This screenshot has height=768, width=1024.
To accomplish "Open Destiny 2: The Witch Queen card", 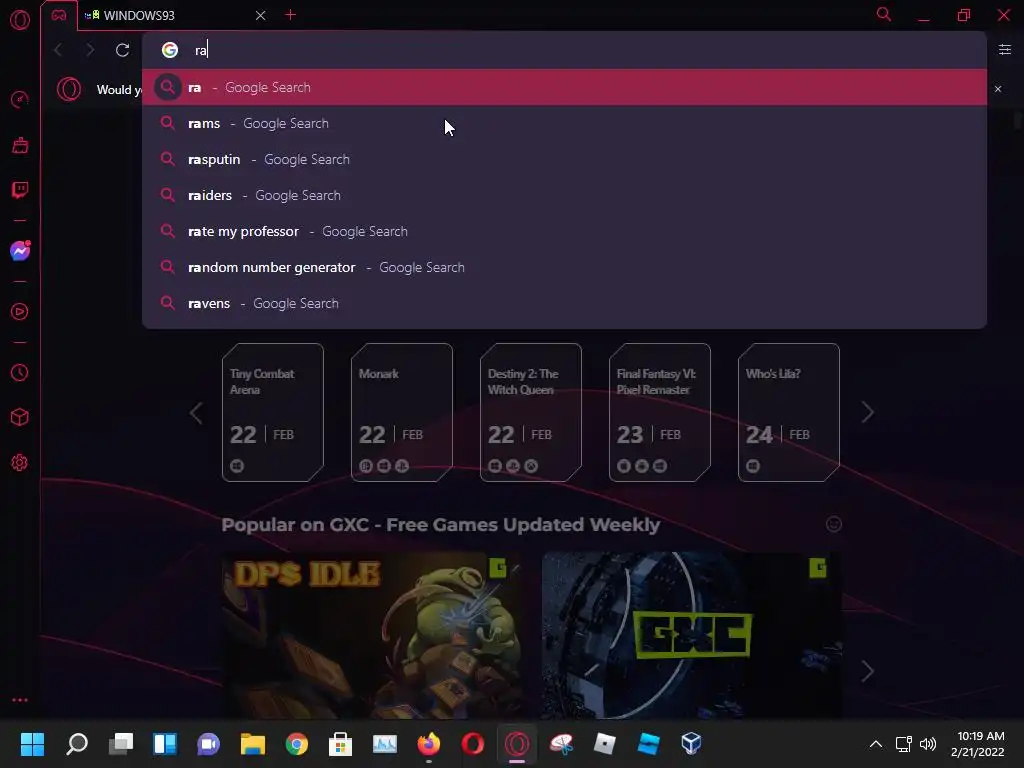I will tap(531, 412).
